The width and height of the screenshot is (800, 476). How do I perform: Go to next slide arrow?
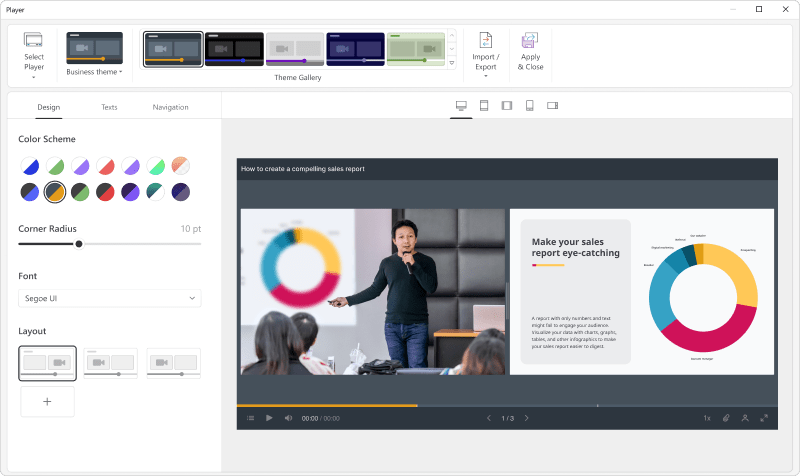527,418
